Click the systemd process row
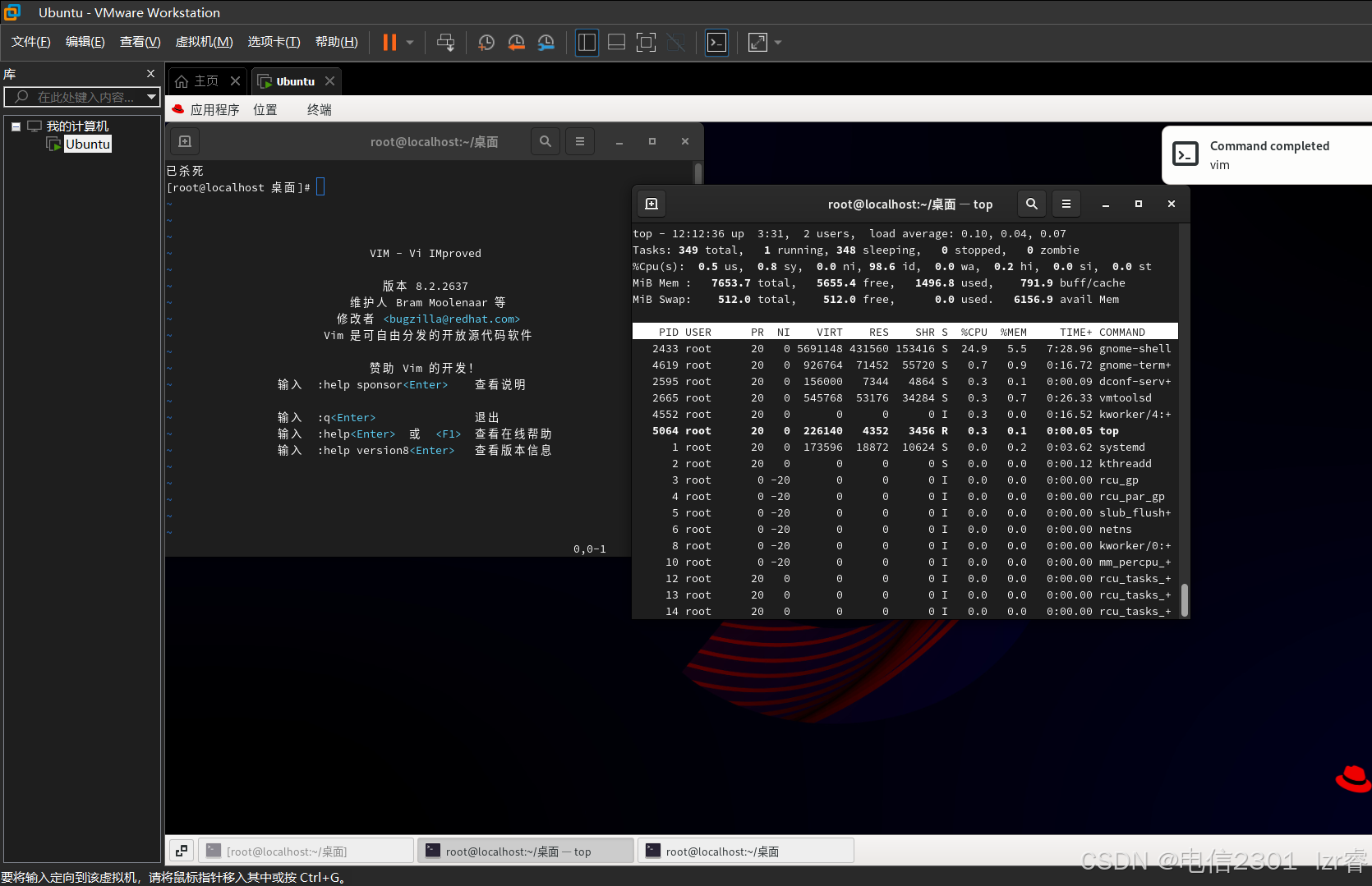Screen dimensions: 1372x886 (905, 448)
